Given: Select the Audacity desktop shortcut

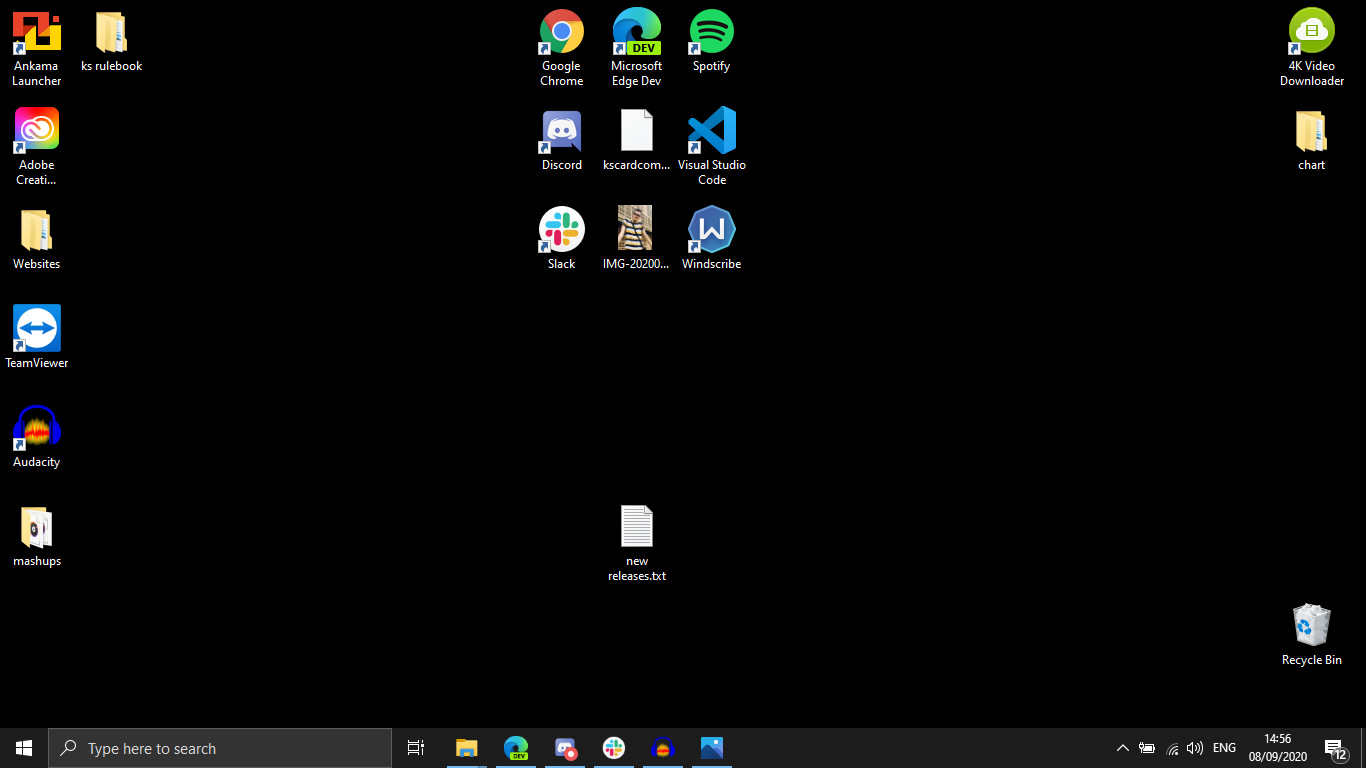Looking at the screenshot, I should click(37, 436).
